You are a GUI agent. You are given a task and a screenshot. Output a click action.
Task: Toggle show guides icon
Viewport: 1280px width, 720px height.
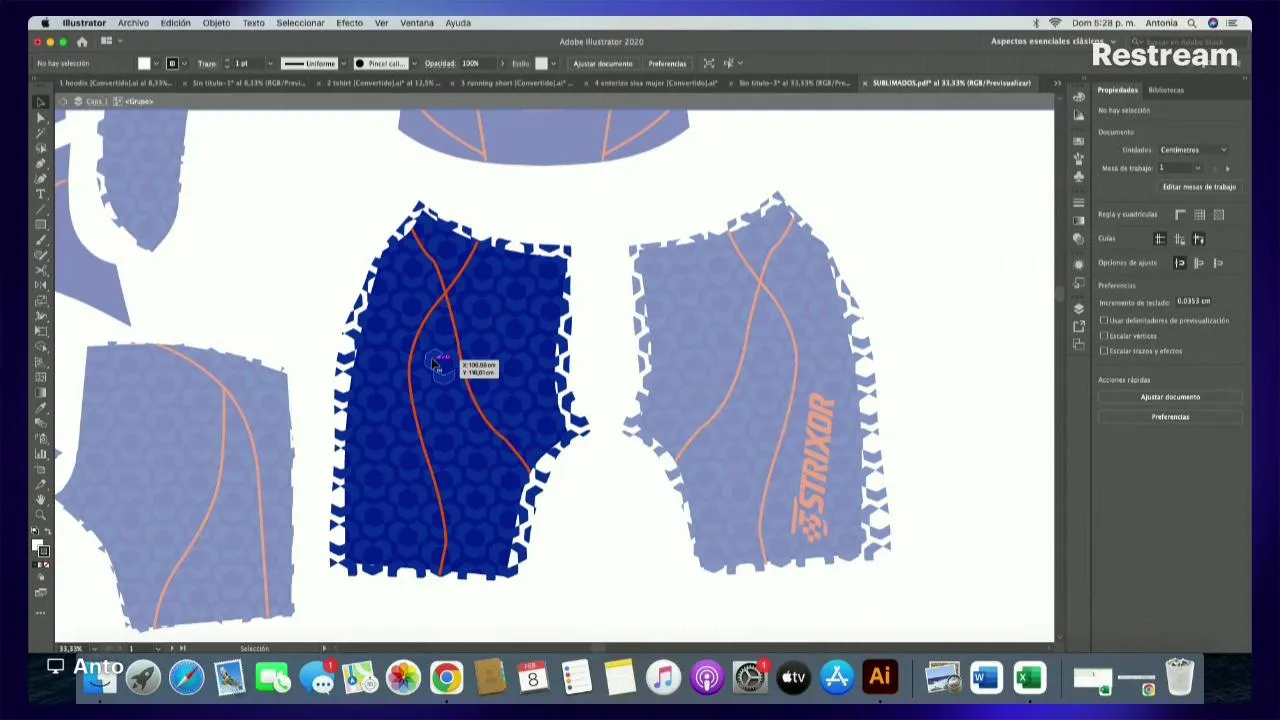click(x=1160, y=238)
